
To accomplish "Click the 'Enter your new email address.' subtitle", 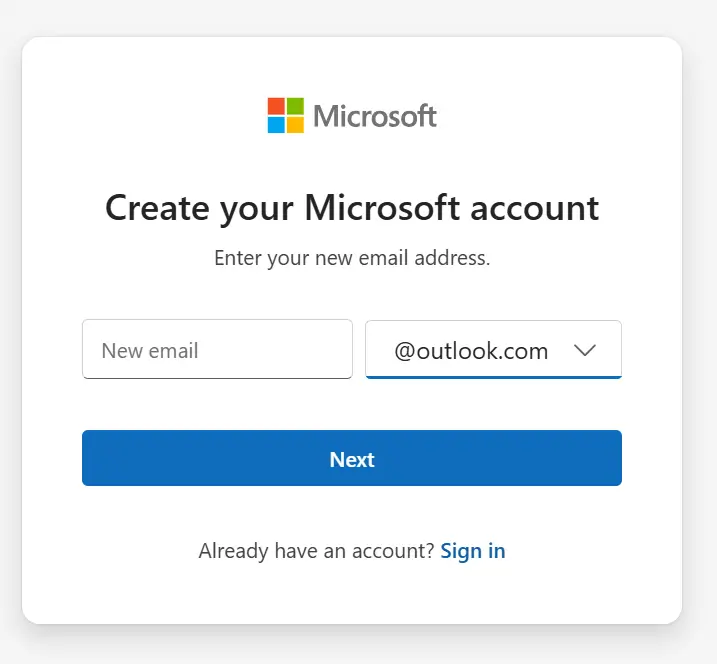I will (x=352, y=258).
